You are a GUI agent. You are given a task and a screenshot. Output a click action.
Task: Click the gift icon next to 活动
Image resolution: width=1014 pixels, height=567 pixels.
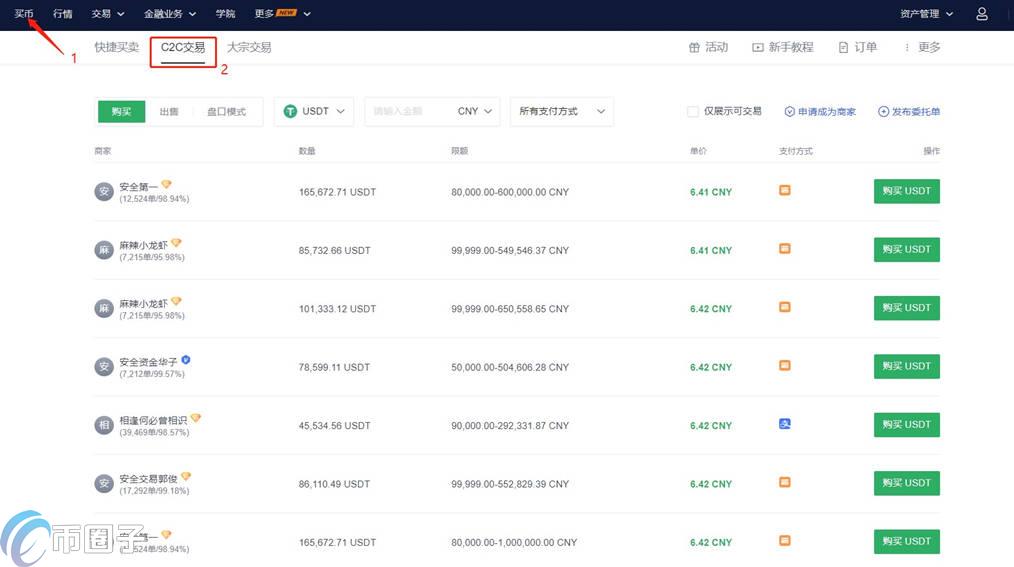(694, 47)
